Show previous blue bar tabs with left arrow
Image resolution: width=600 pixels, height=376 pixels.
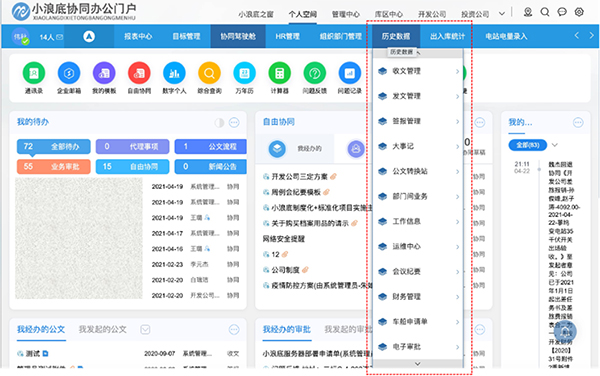pyautogui.click(x=577, y=36)
